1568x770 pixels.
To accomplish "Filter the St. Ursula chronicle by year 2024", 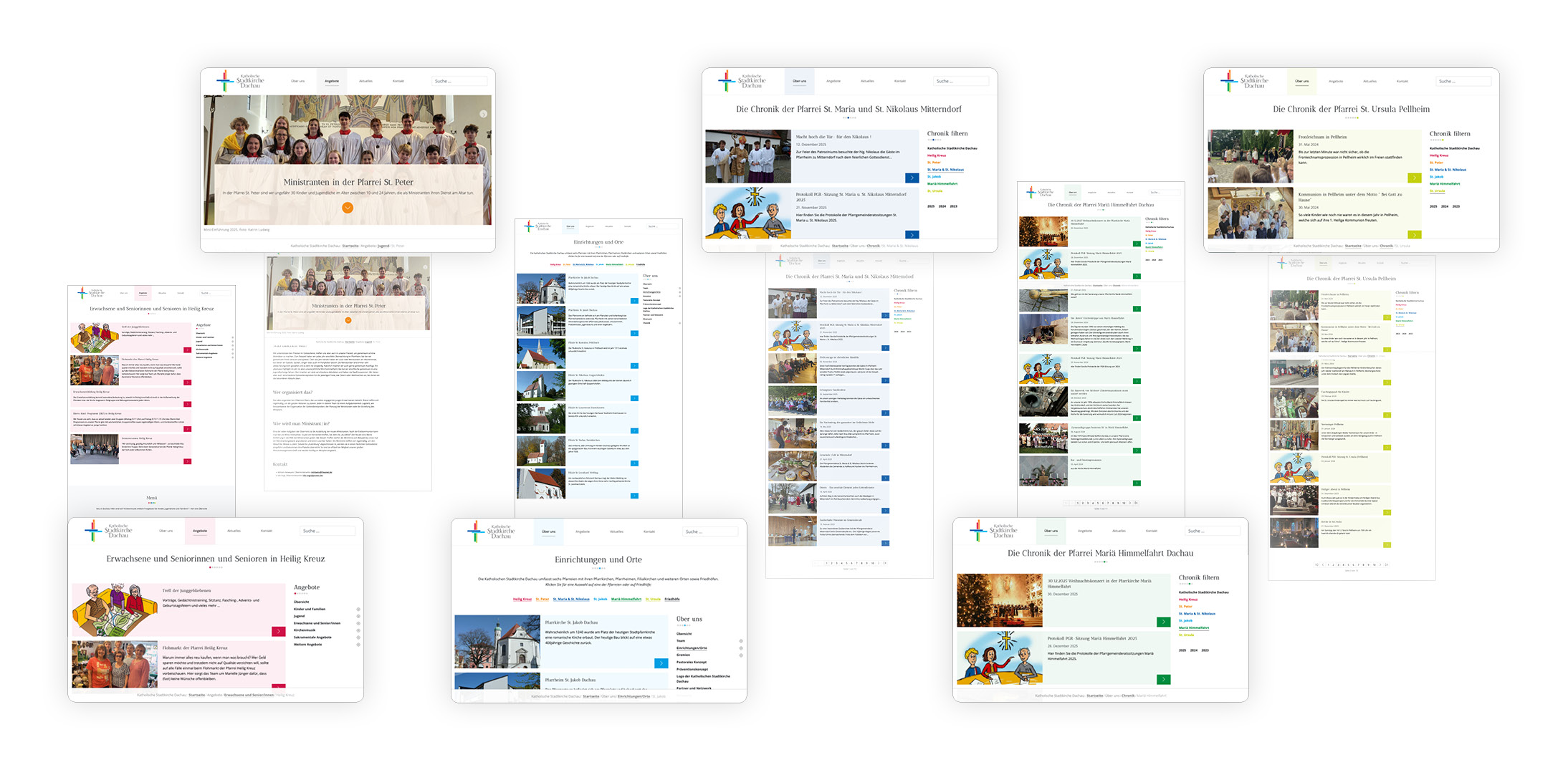I will [1444, 206].
